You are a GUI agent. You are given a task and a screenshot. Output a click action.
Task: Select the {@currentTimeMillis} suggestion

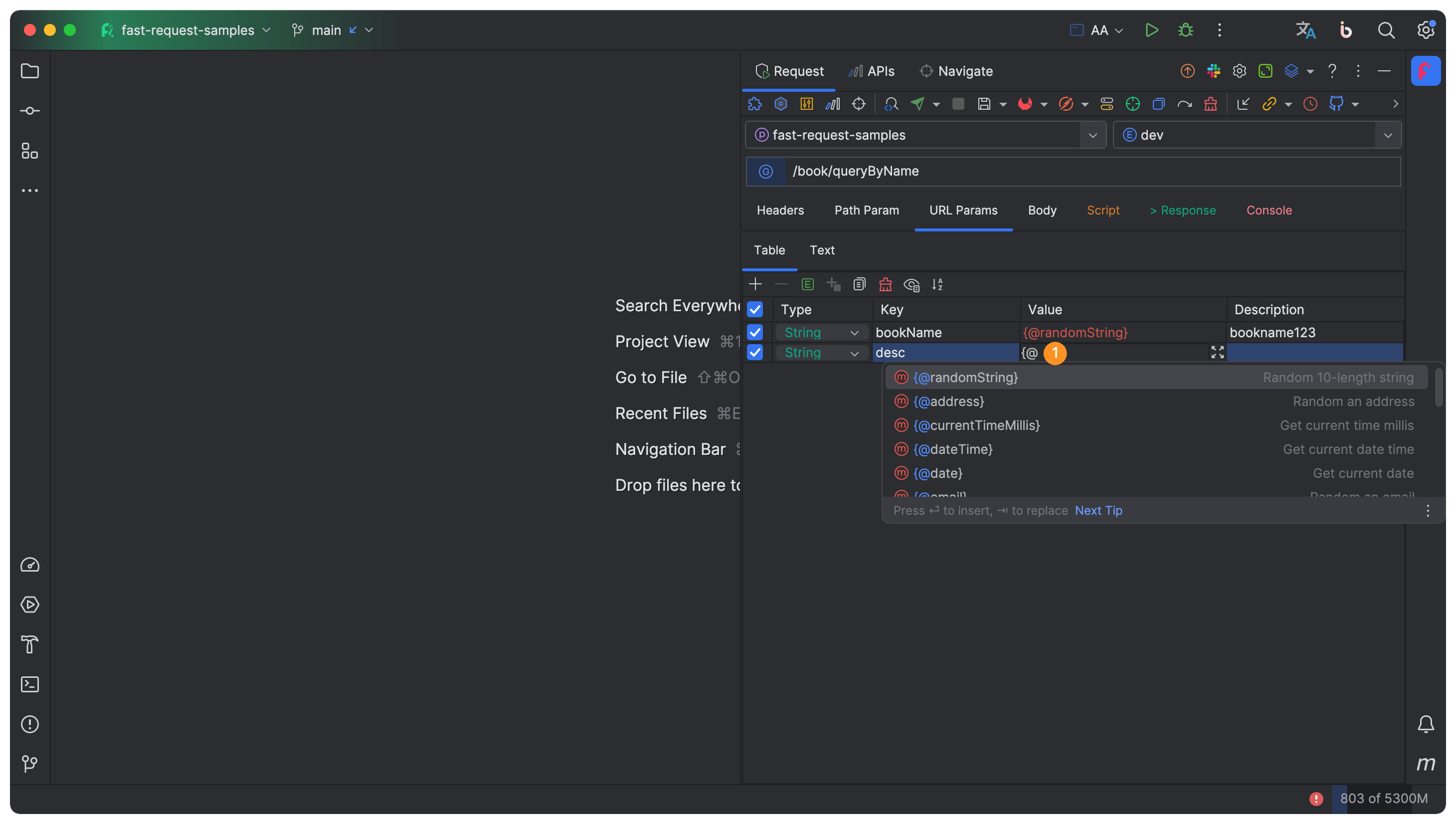coord(977,425)
